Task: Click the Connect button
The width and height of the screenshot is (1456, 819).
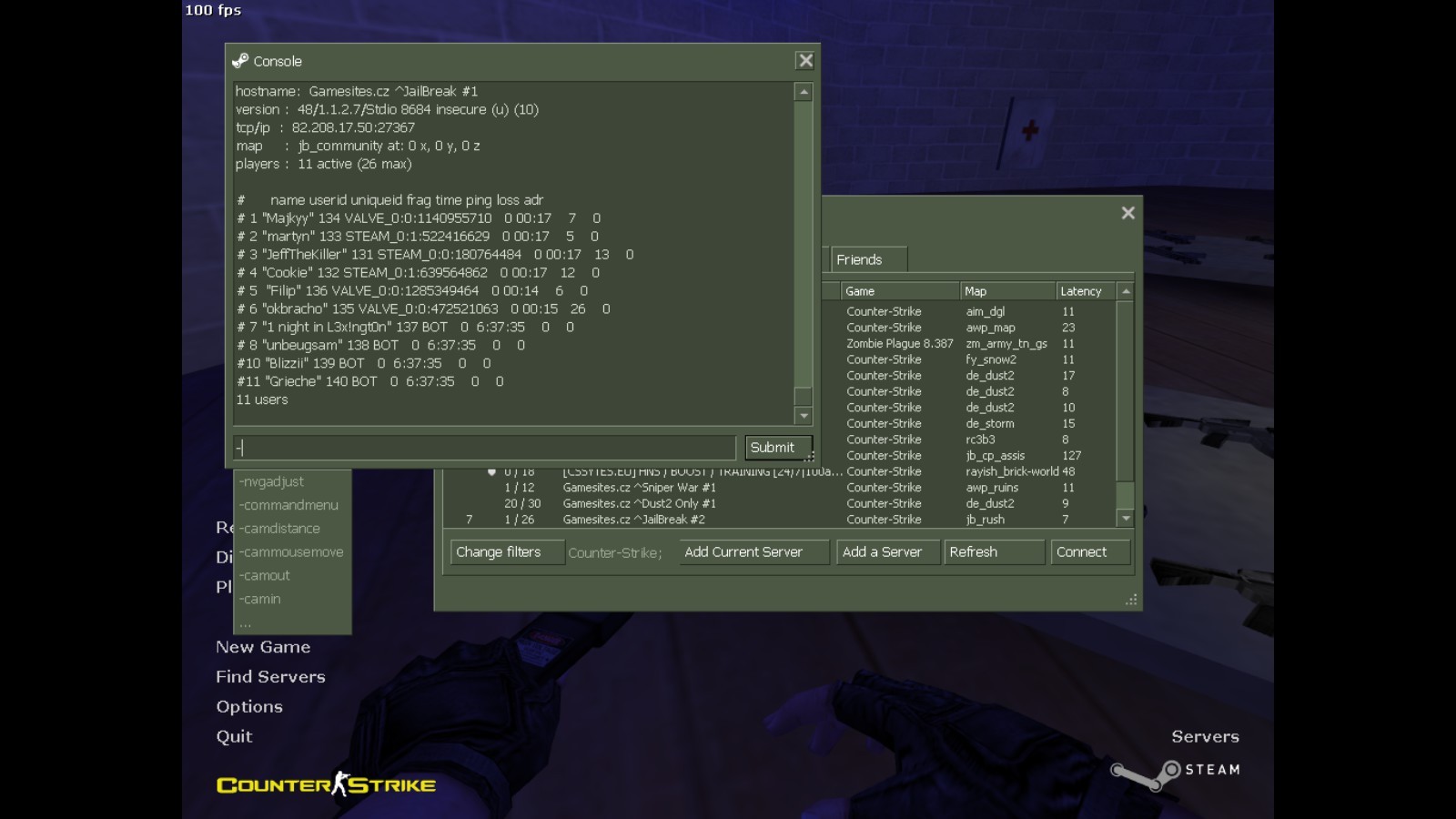Action: pos(1090,552)
